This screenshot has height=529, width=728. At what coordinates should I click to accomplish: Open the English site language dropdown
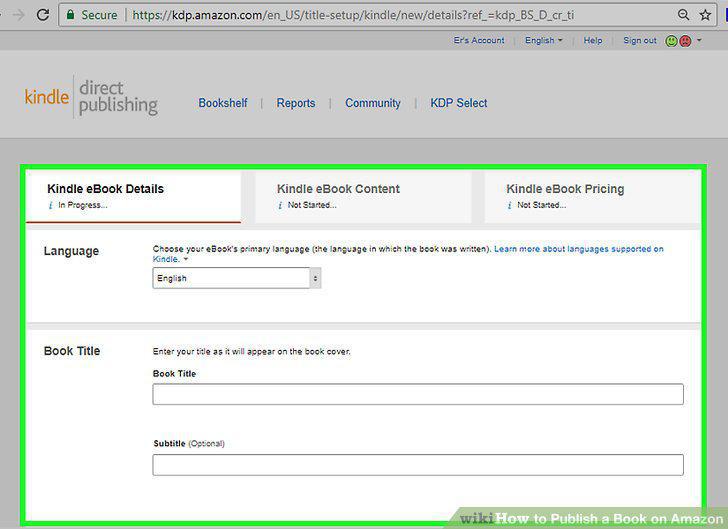(x=544, y=40)
